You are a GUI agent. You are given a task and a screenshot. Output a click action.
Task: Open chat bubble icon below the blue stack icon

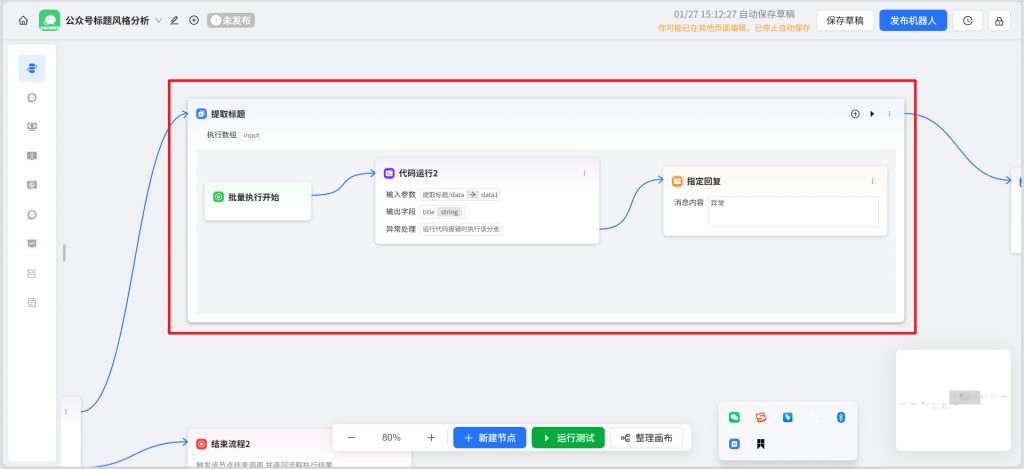(32, 98)
